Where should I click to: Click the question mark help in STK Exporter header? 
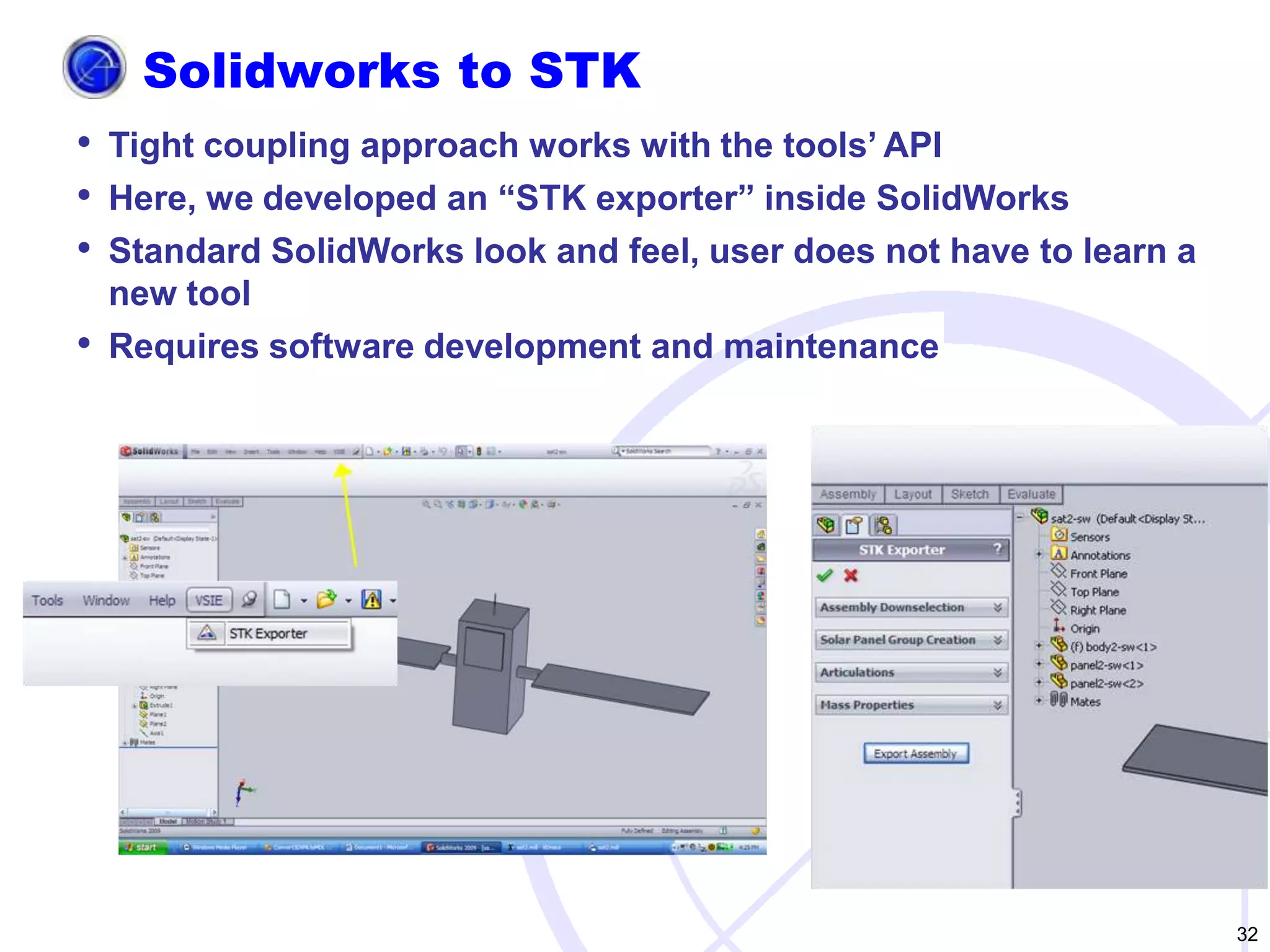click(997, 549)
